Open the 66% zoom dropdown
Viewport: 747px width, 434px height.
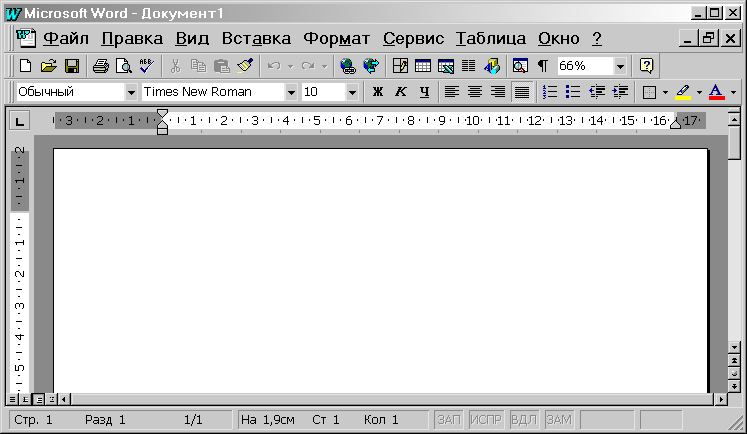pyautogui.click(x=620, y=66)
